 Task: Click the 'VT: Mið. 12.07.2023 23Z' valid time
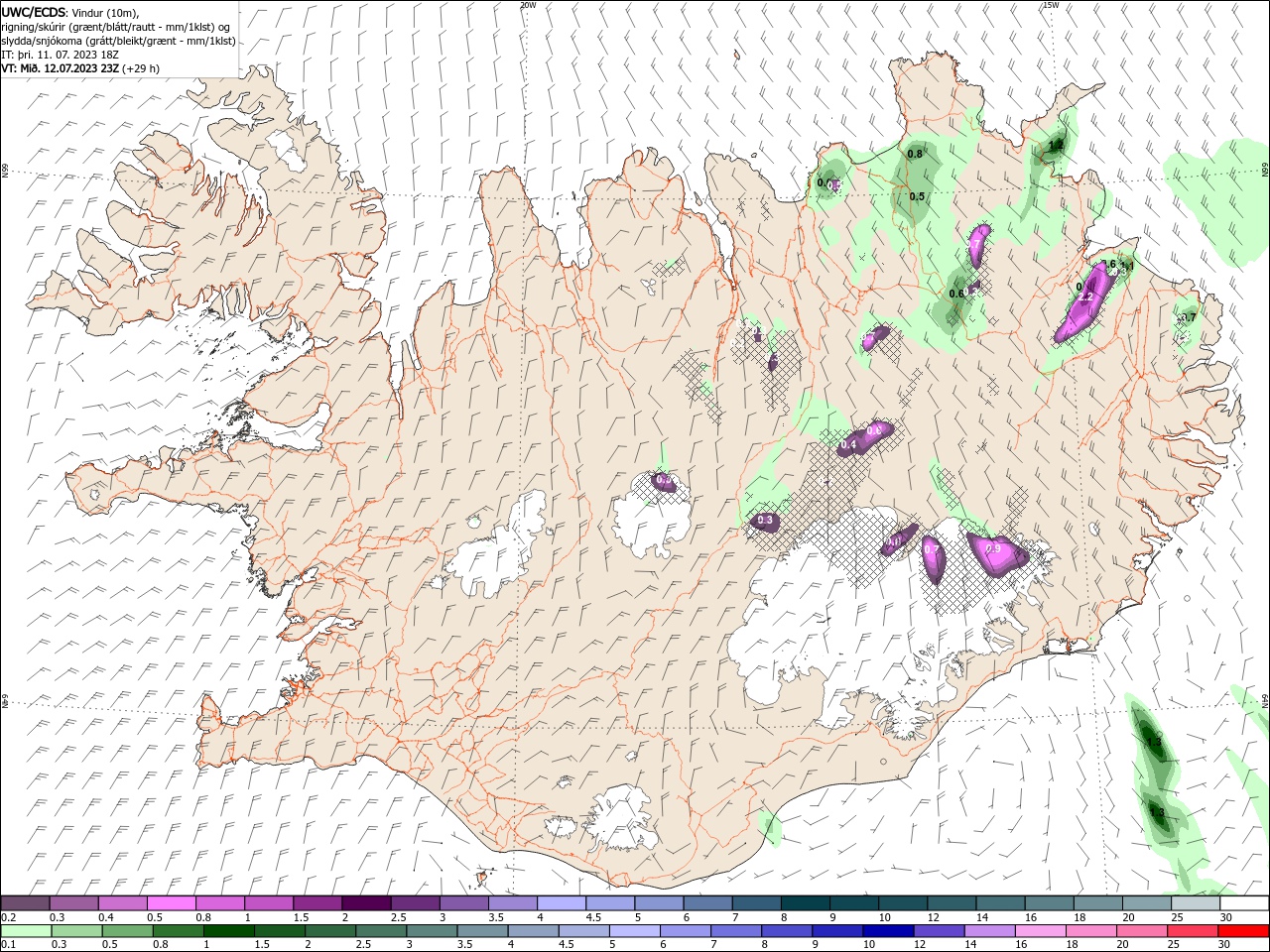coord(61,68)
